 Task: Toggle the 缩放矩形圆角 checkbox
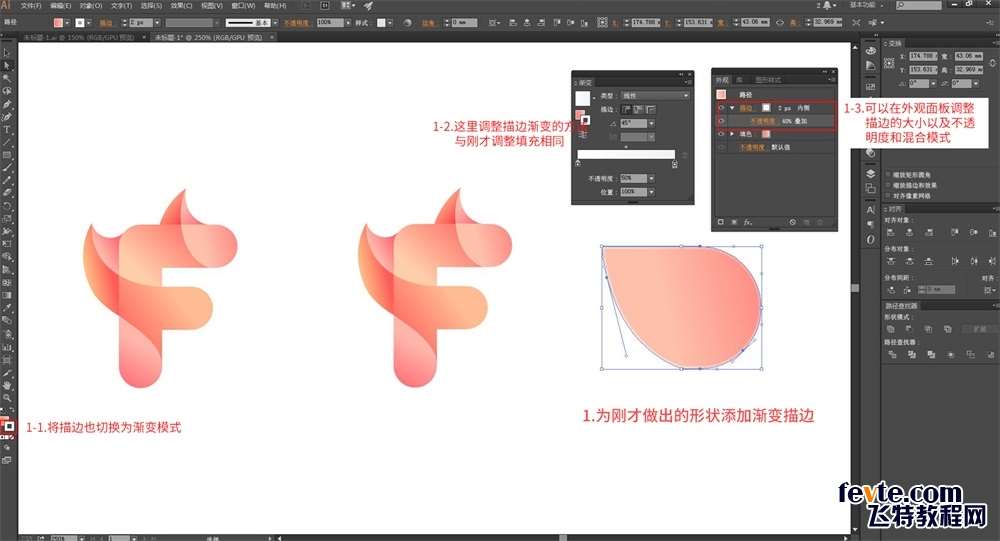888,174
